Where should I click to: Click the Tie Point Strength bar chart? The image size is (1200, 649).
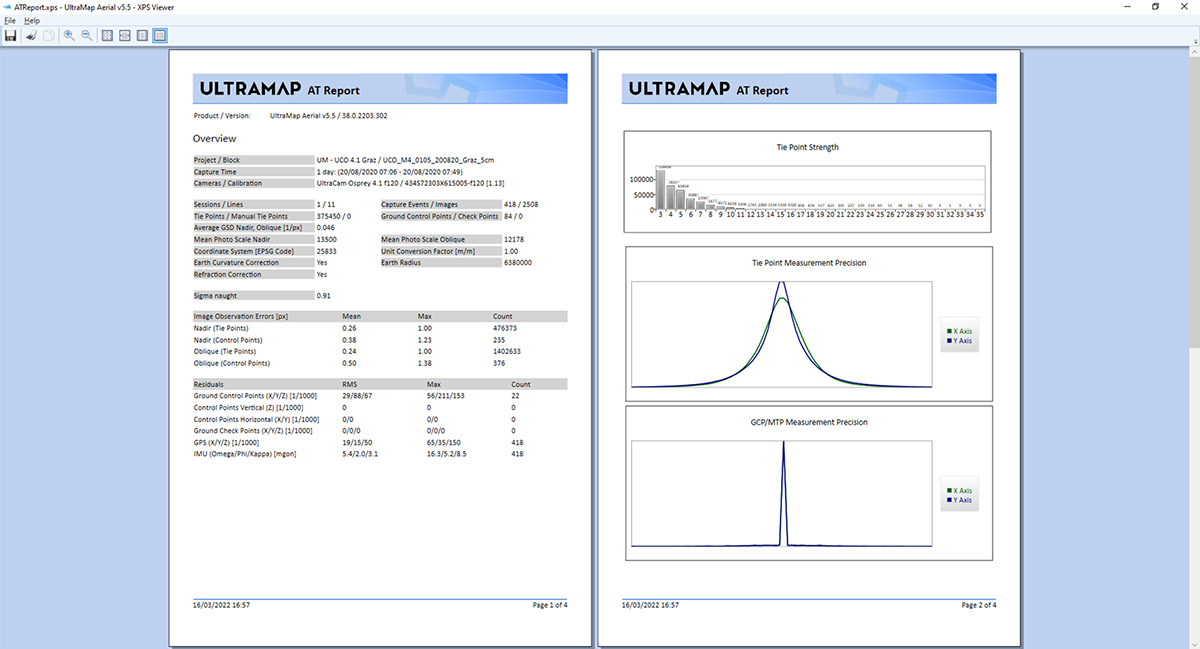[807, 182]
